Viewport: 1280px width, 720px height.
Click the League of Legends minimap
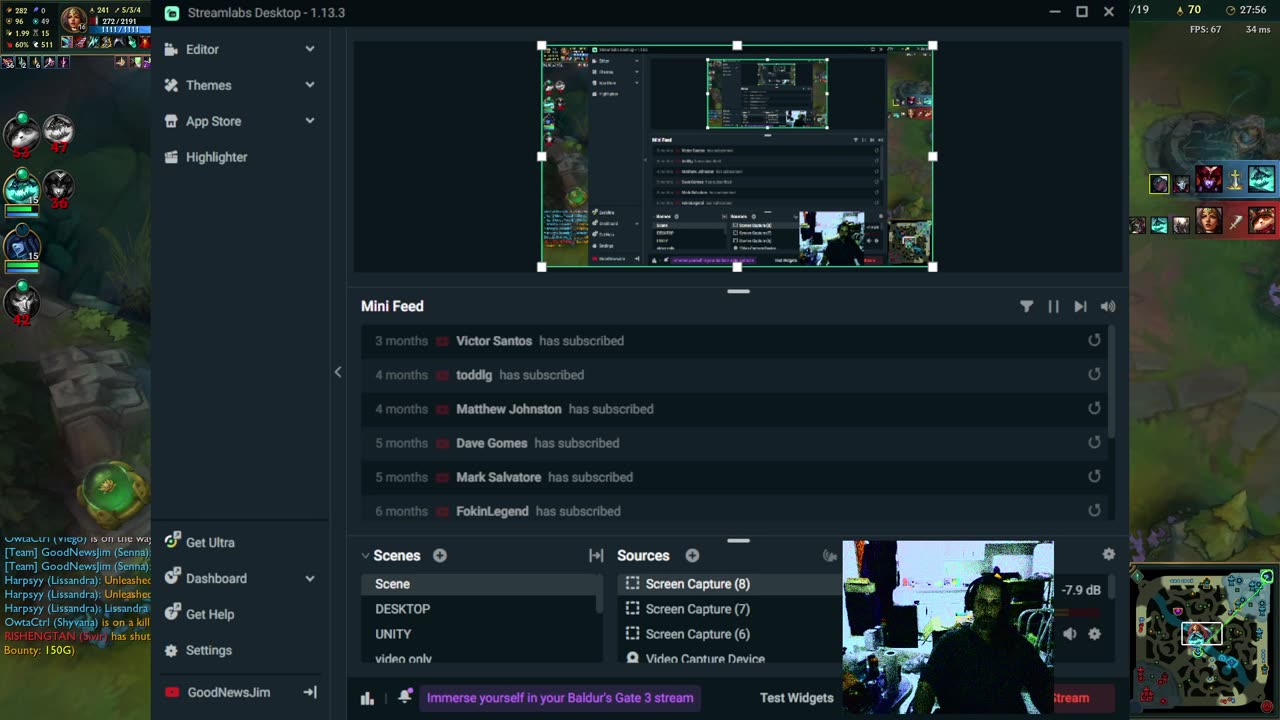point(1204,638)
